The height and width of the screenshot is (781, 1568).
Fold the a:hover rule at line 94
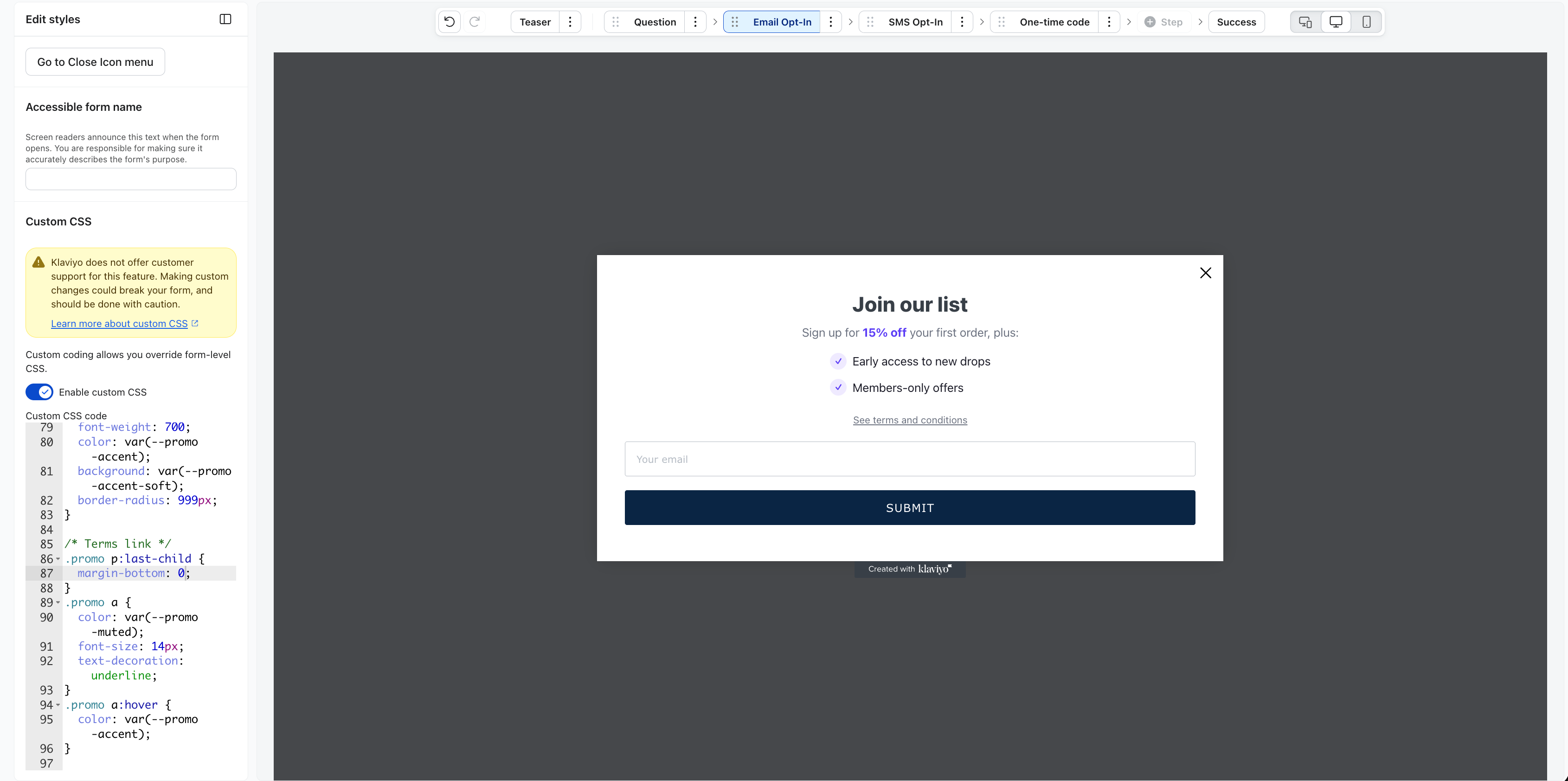tap(58, 705)
